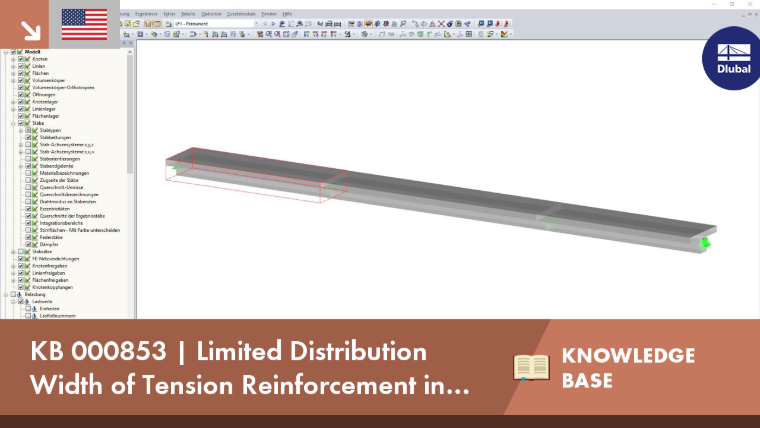
Task: Click the grid table icon in second toolbar row
Action: 469,34
